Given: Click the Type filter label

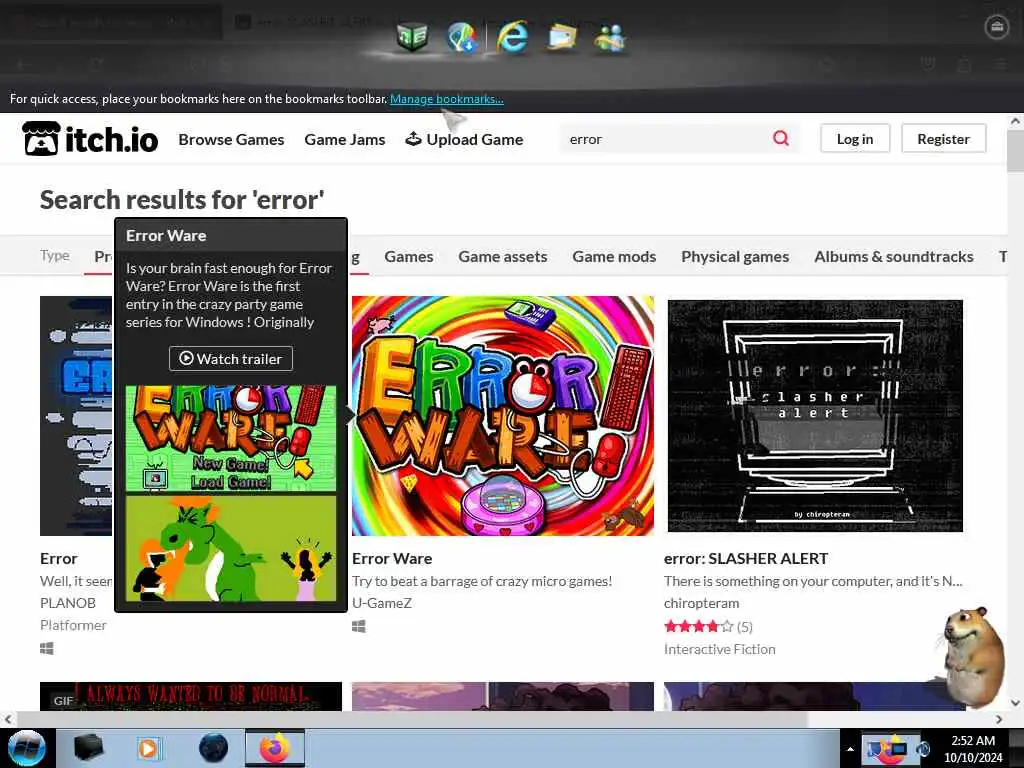Looking at the screenshot, I should [x=54, y=255].
